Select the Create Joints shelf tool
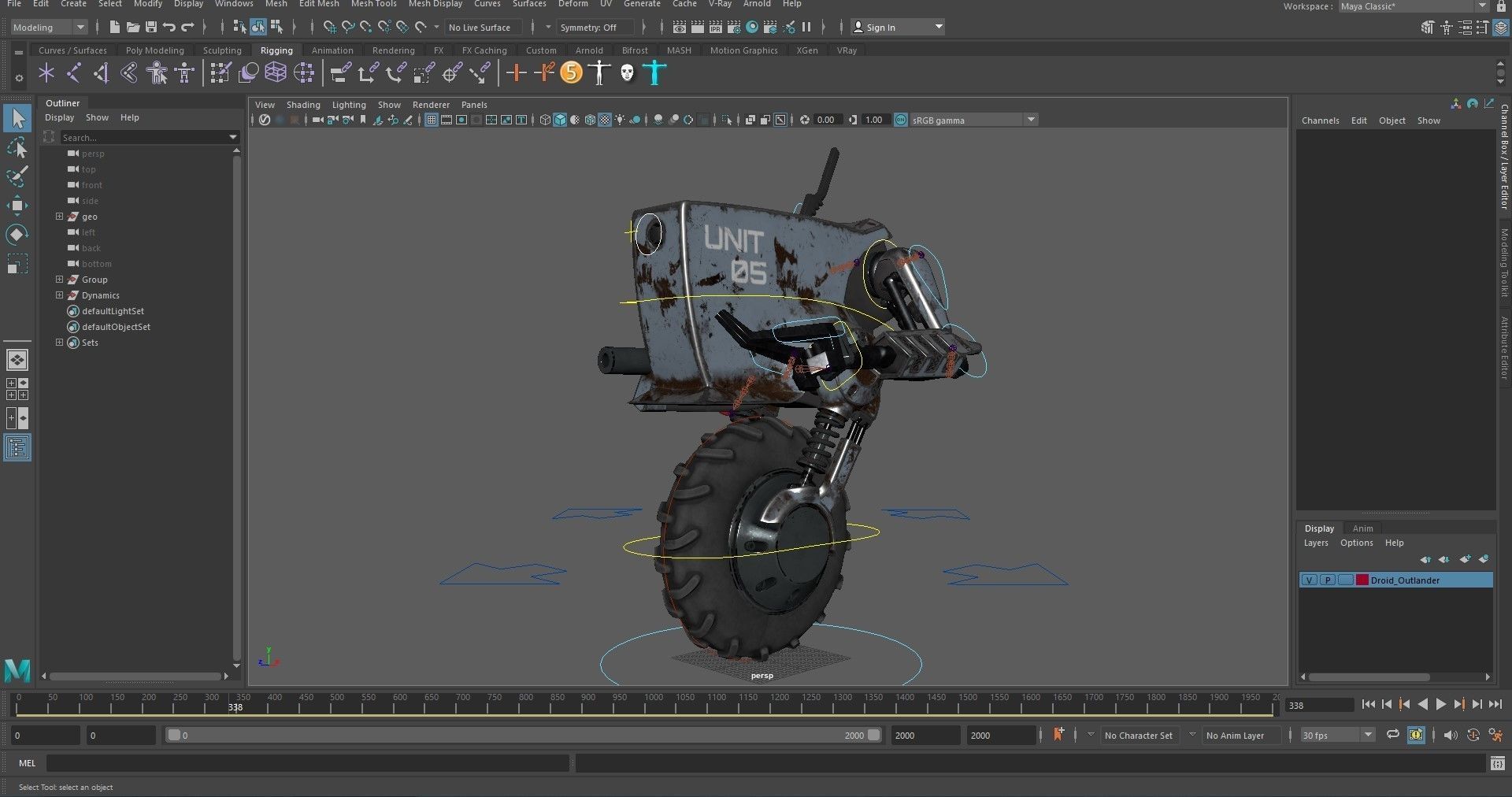 73,73
